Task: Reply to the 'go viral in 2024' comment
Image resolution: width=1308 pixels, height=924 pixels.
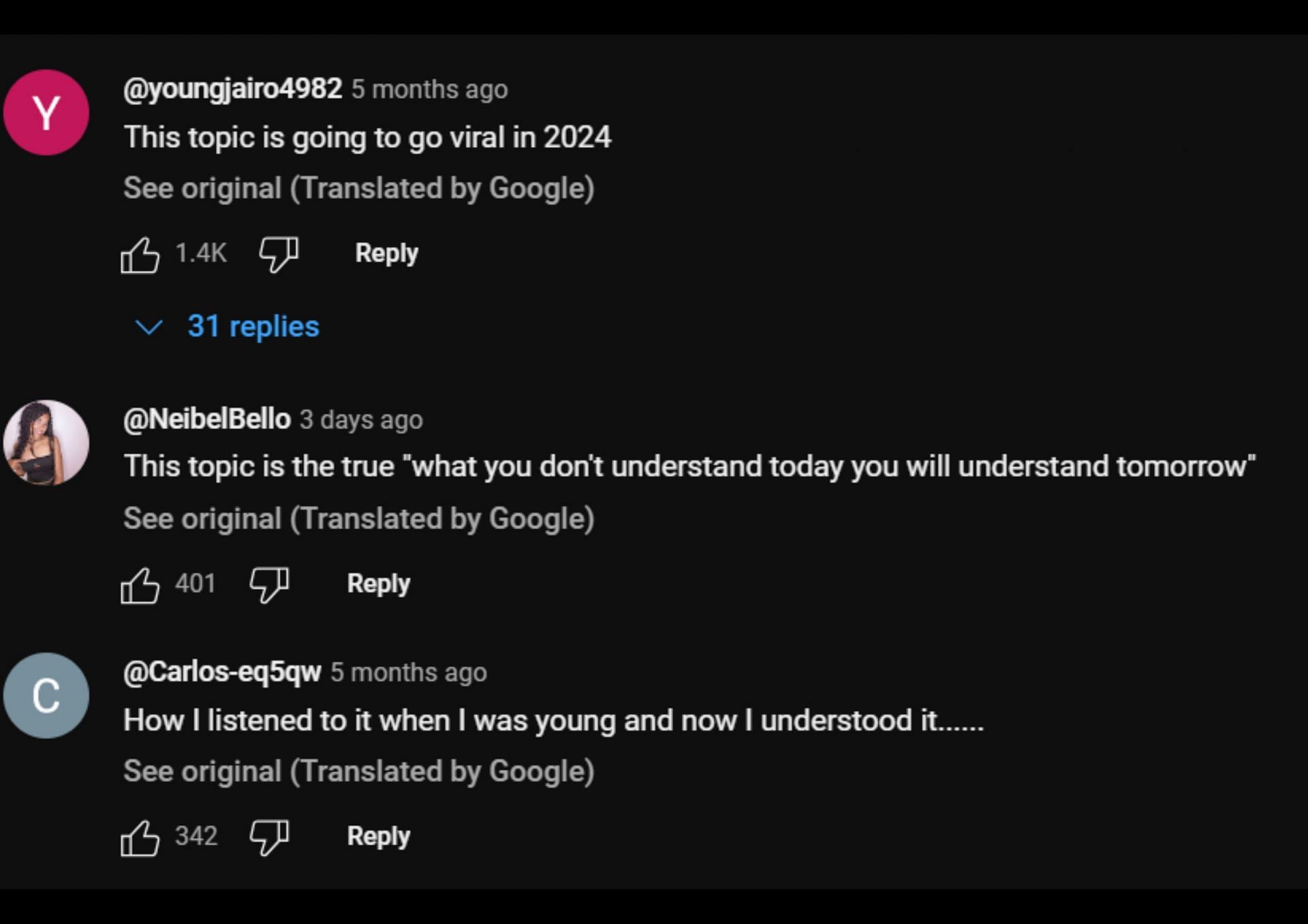Action: coord(386,253)
